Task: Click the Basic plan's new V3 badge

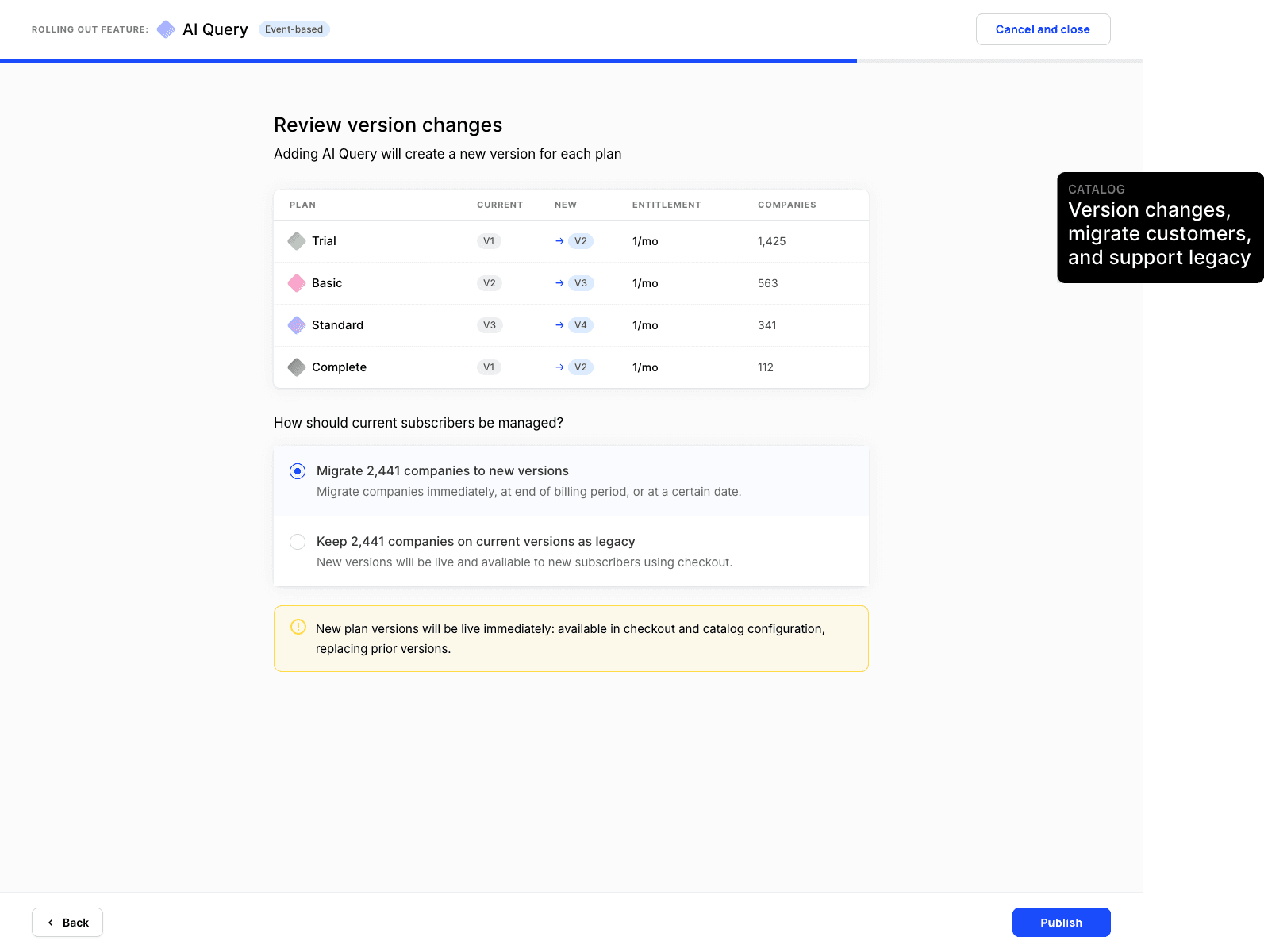Action: coord(581,283)
